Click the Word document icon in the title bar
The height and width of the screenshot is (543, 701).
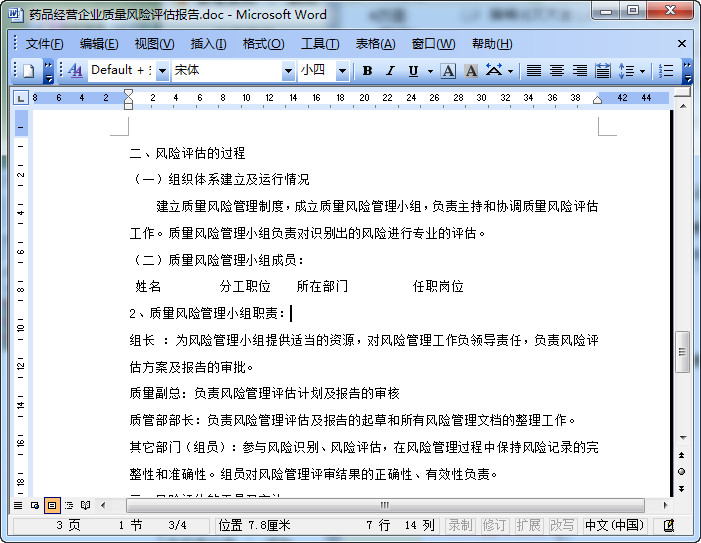[16, 14]
